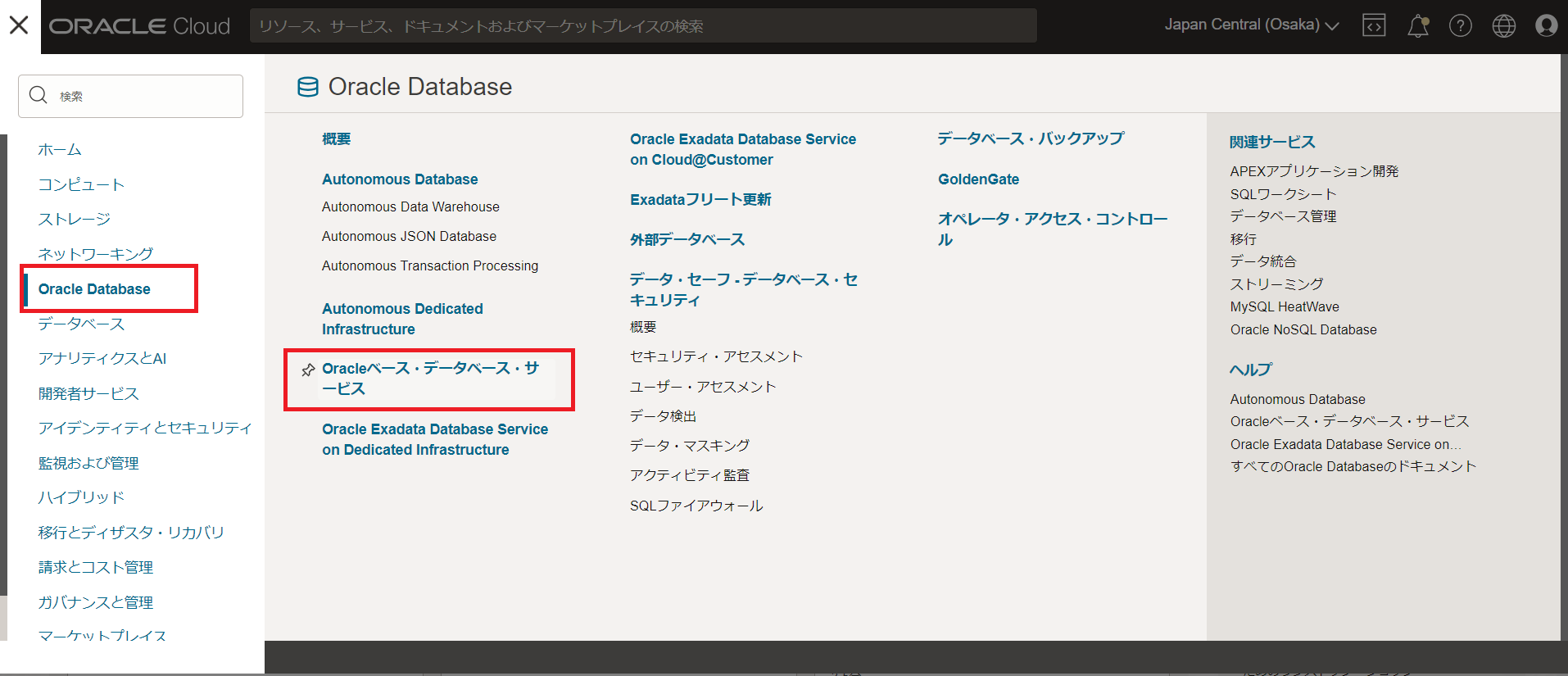This screenshot has width=1568, height=676.
Task: Open MySQL HeatWave related service
Action: (1284, 306)
